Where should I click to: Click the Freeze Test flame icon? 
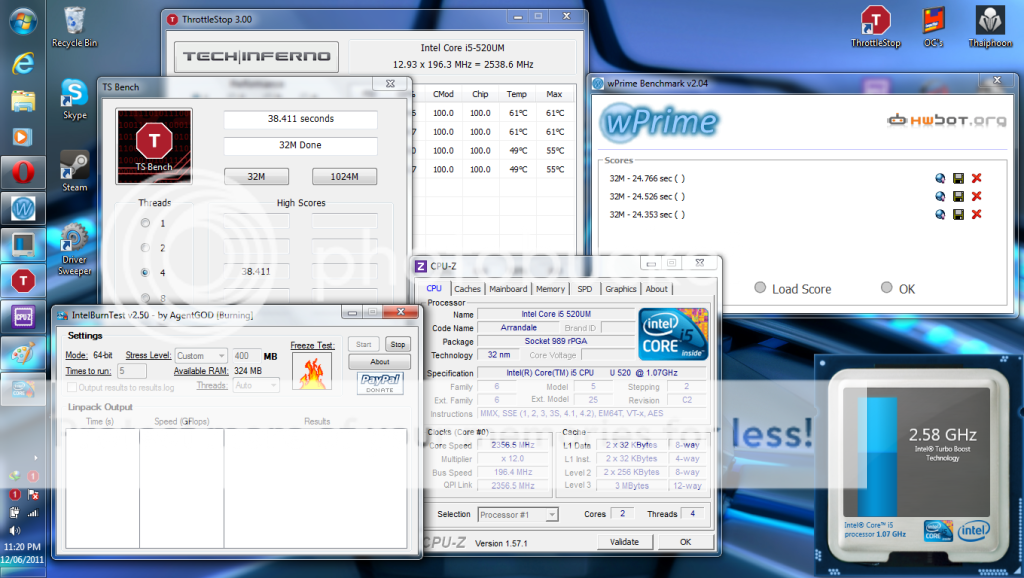[311, 370]
